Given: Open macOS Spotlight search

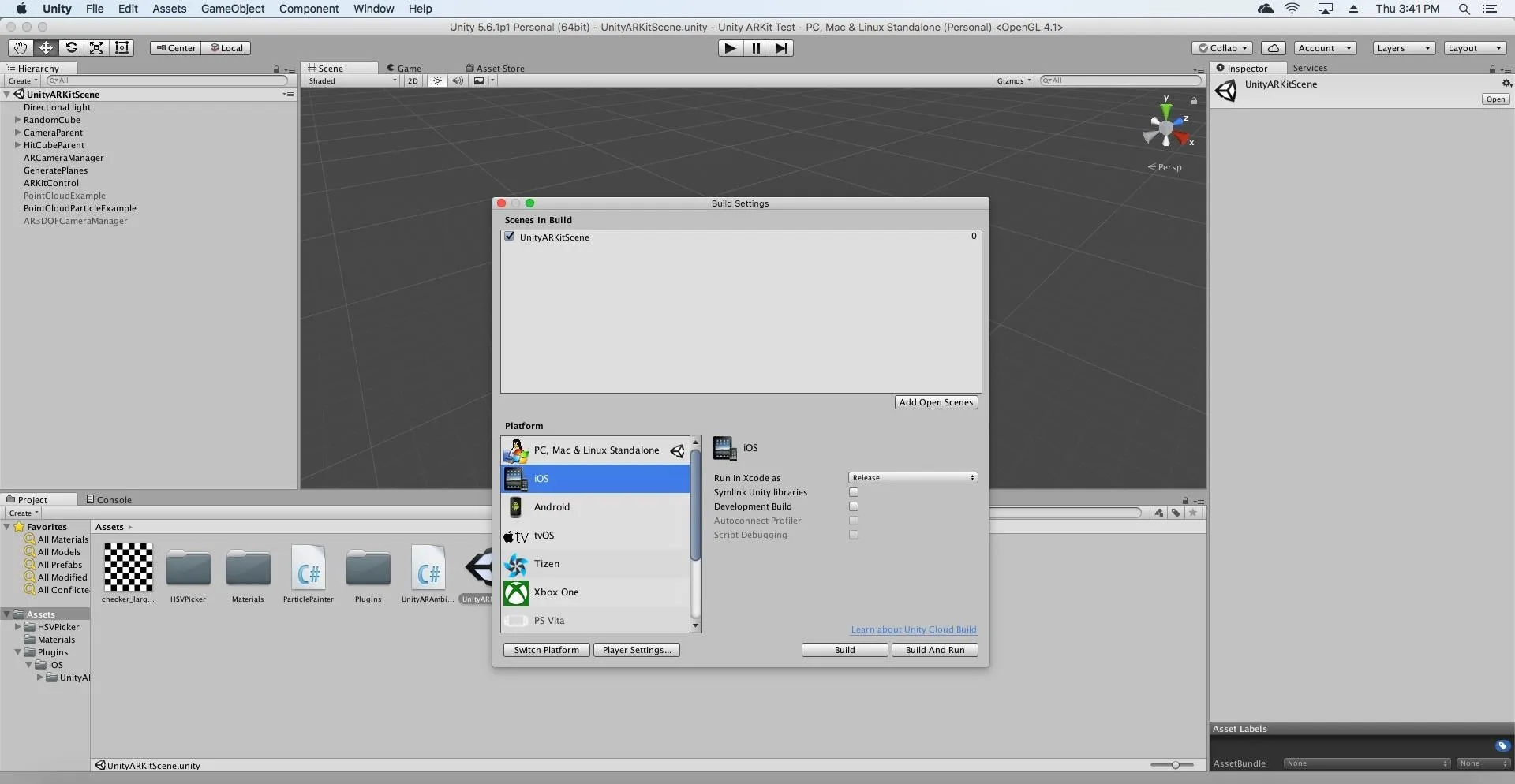Looking at the screenshot, I should coord(1464,9).
